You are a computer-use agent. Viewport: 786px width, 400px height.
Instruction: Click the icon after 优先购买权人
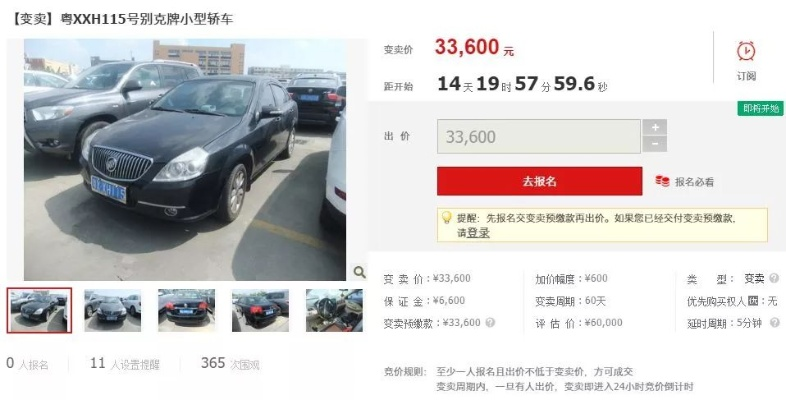(x=752, y=301)
